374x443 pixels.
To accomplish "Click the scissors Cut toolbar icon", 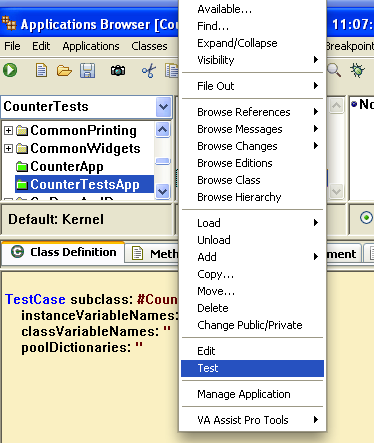I will coord(149,71).
